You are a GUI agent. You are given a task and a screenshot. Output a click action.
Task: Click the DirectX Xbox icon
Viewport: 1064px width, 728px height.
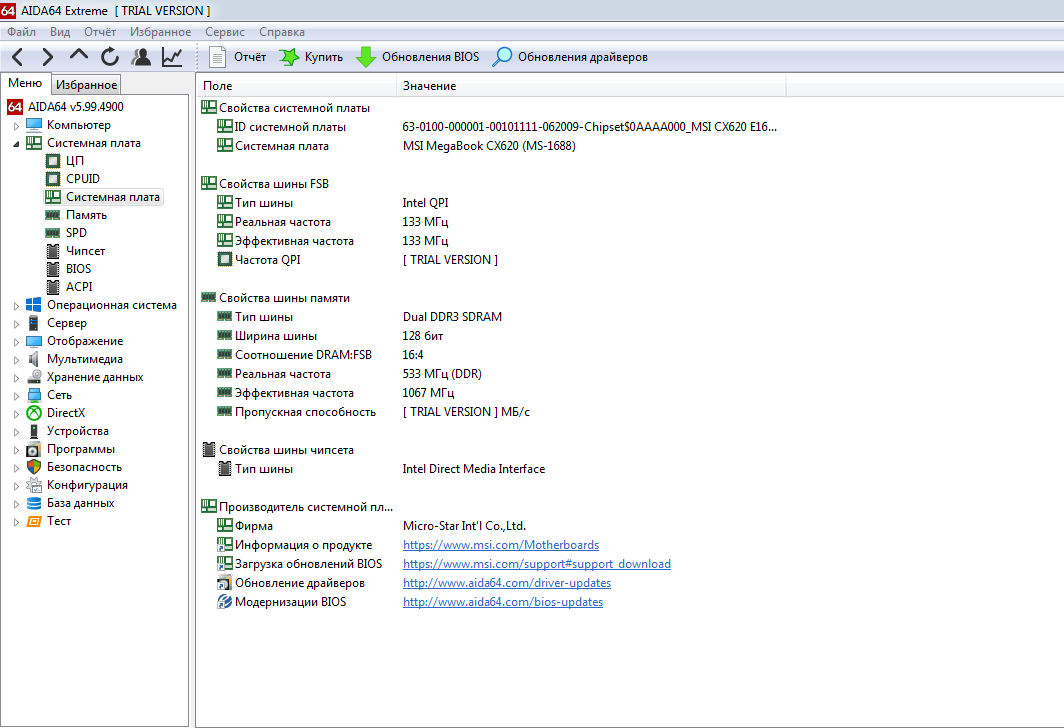coord(34,413)
